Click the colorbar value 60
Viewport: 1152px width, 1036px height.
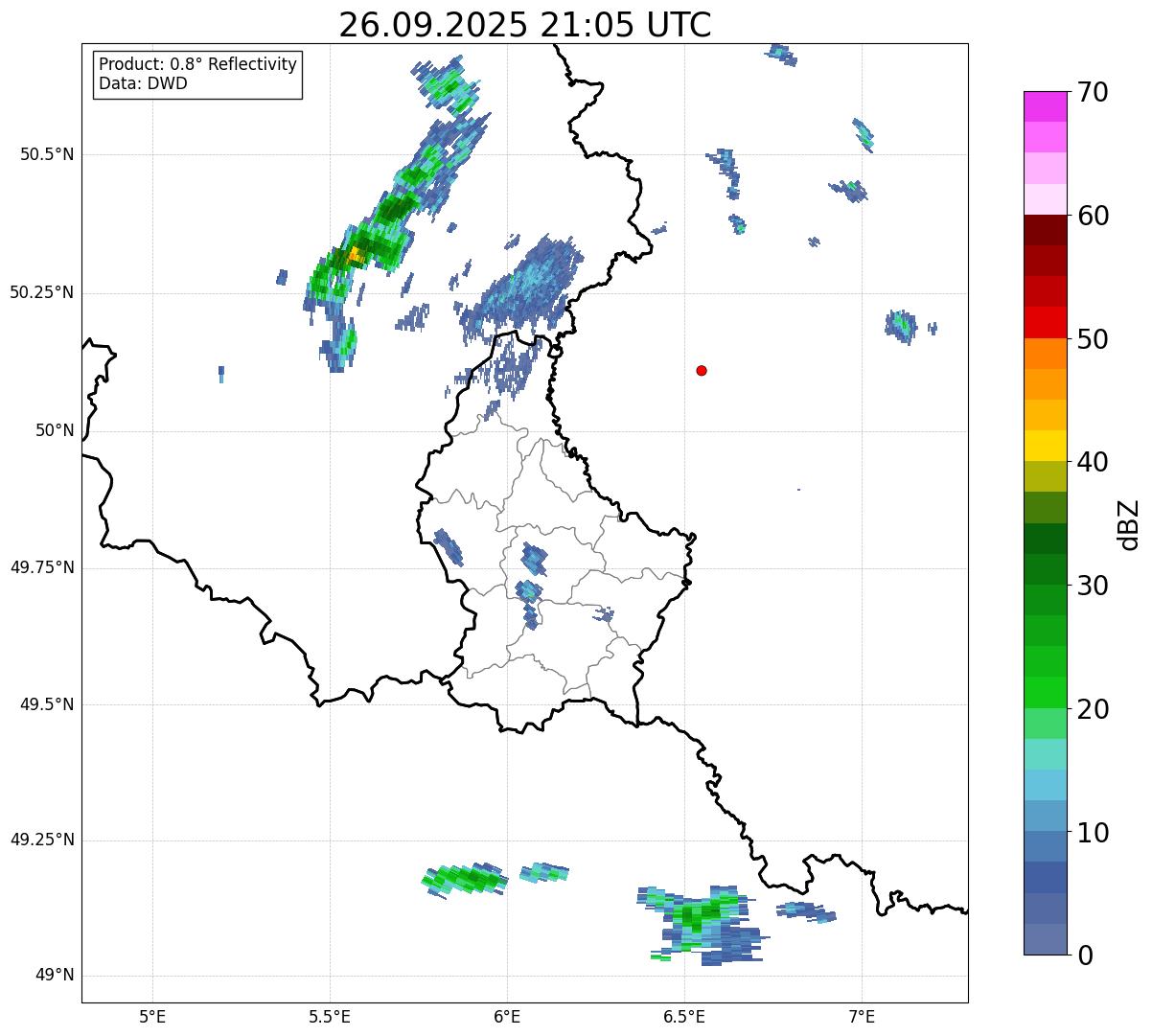click(1093, 216)
